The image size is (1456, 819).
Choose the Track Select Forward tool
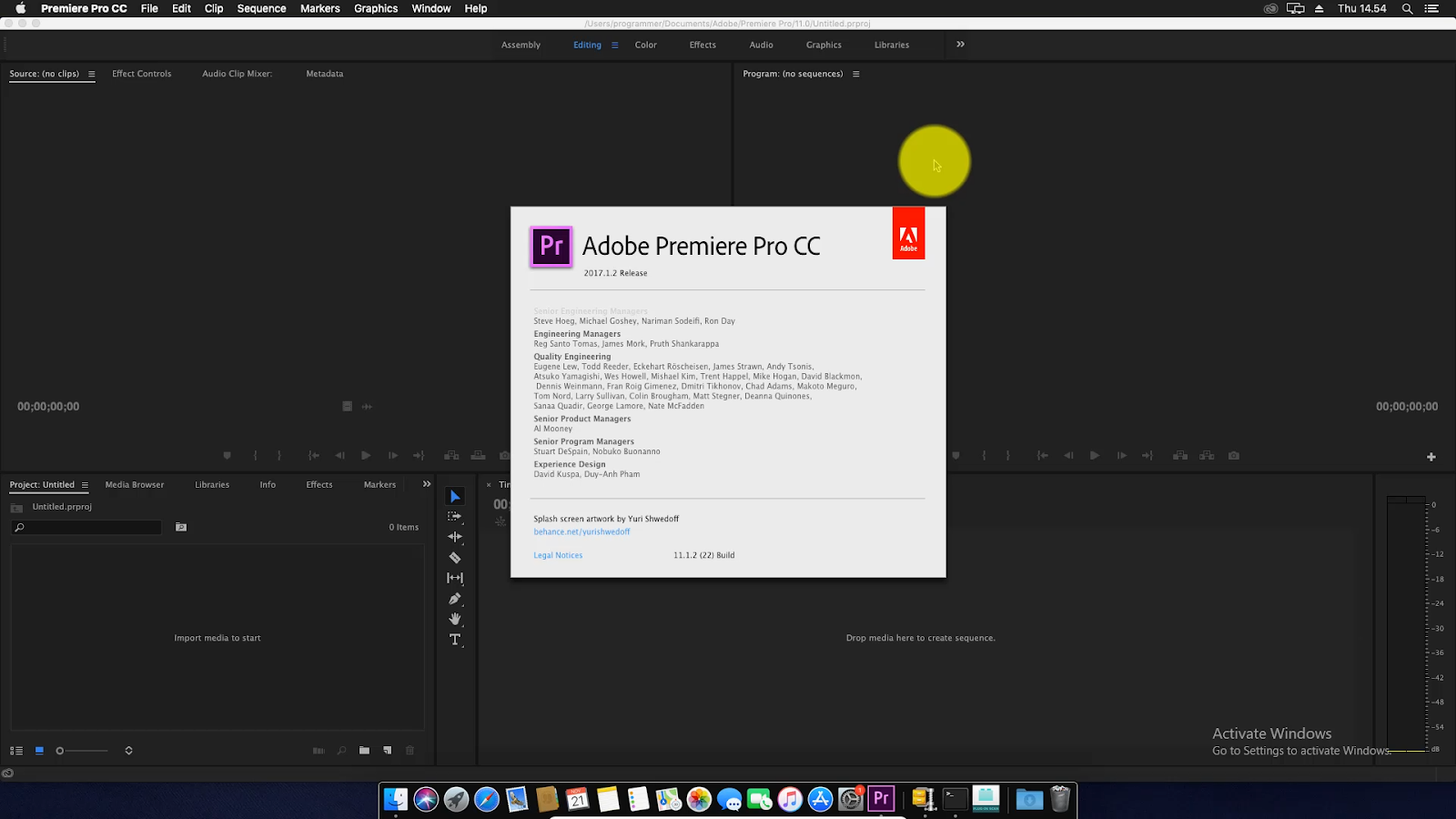pos(455,516)
